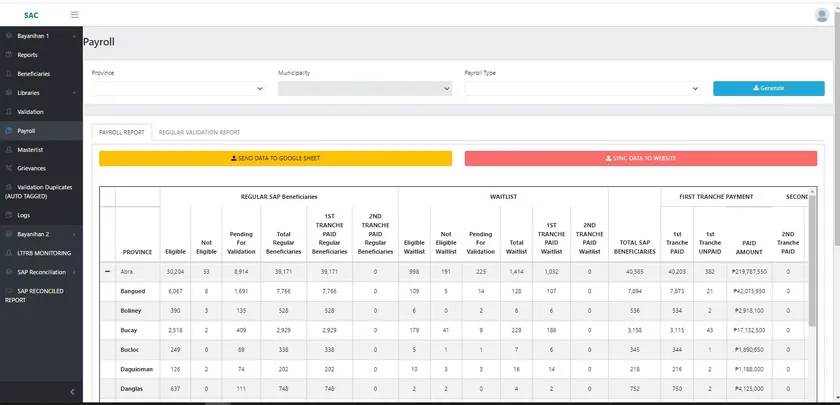
Task: Open the user avatar profile icon
Action: 822,15
